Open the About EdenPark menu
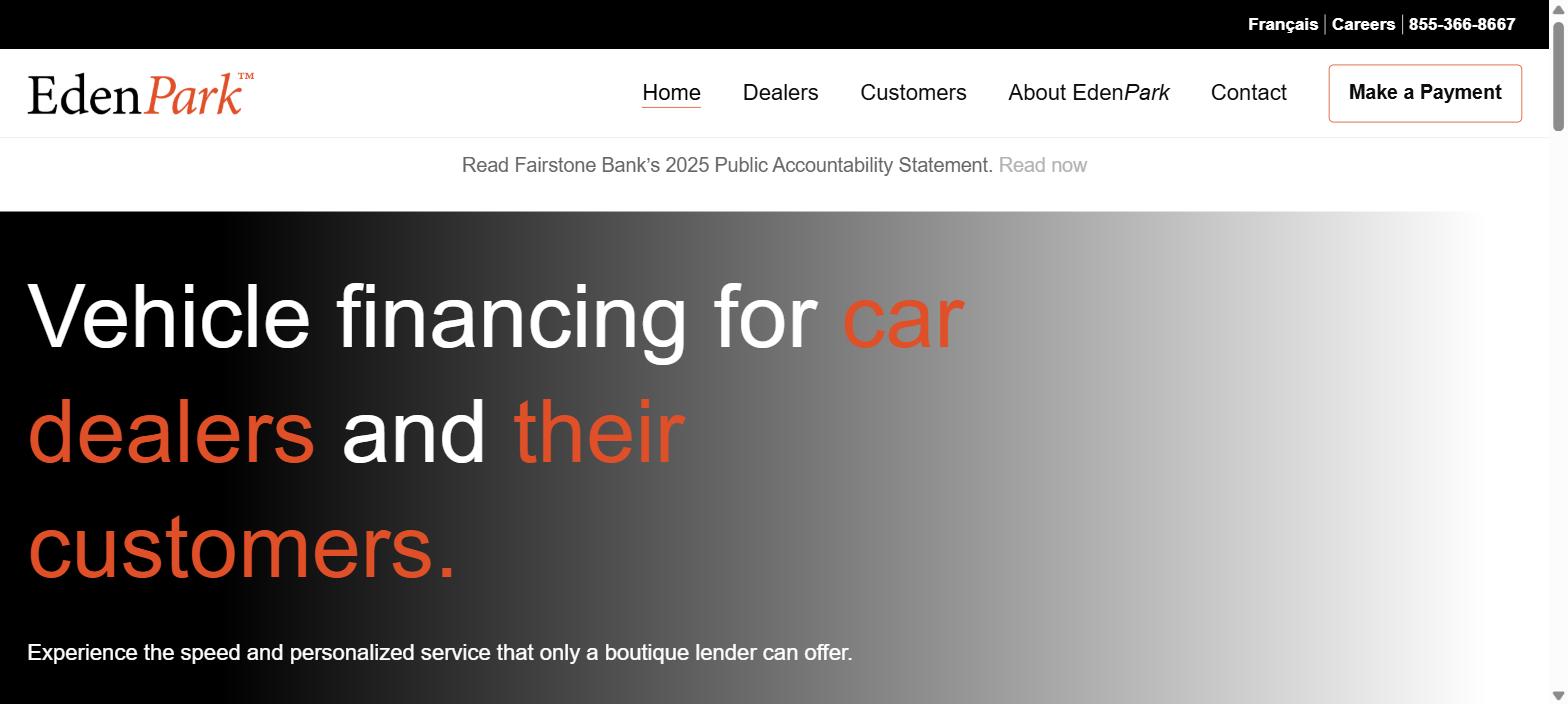1568x704 pixels. tap(1089, 93)
